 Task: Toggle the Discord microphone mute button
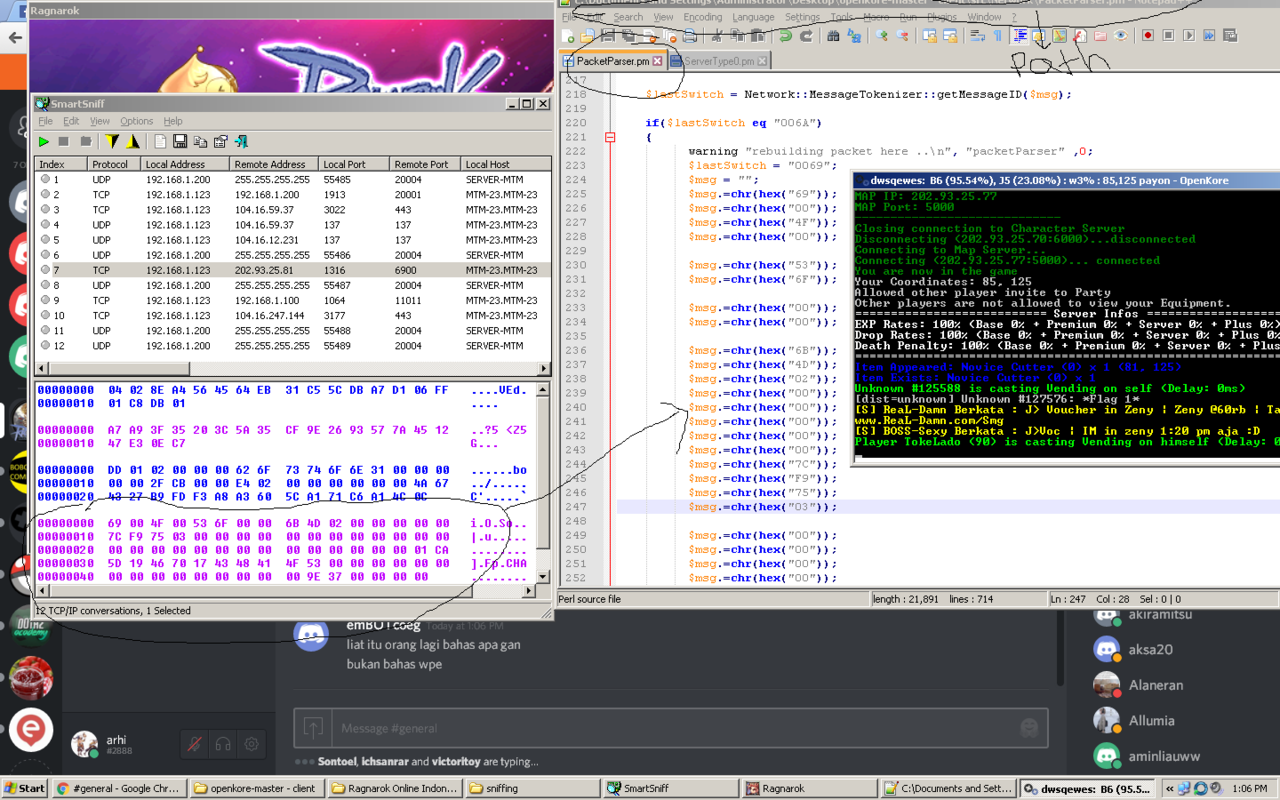tap(195, 744)
